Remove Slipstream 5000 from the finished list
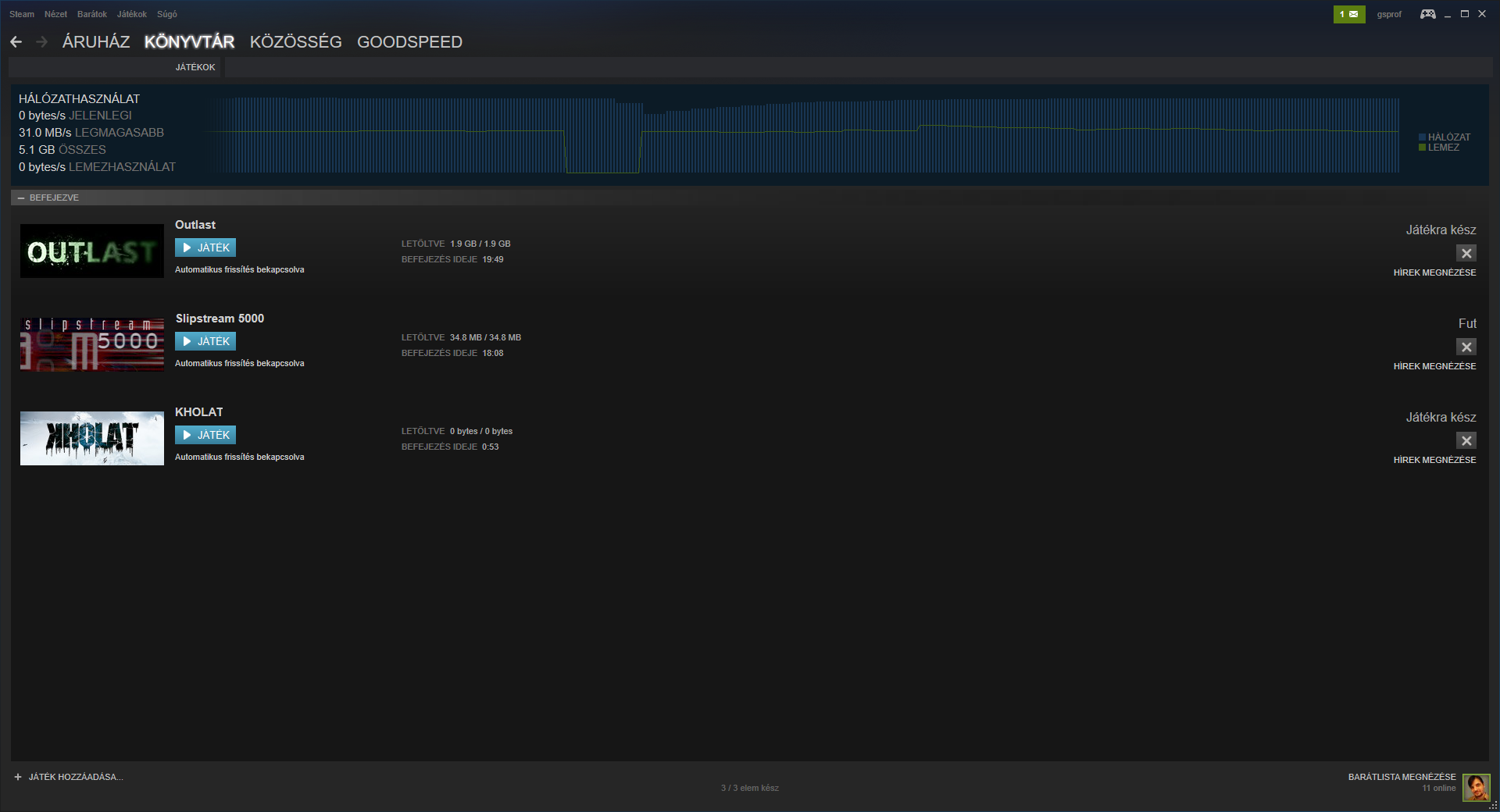The height and width of the screenshot is (812, 1500). coord(1466,347)
